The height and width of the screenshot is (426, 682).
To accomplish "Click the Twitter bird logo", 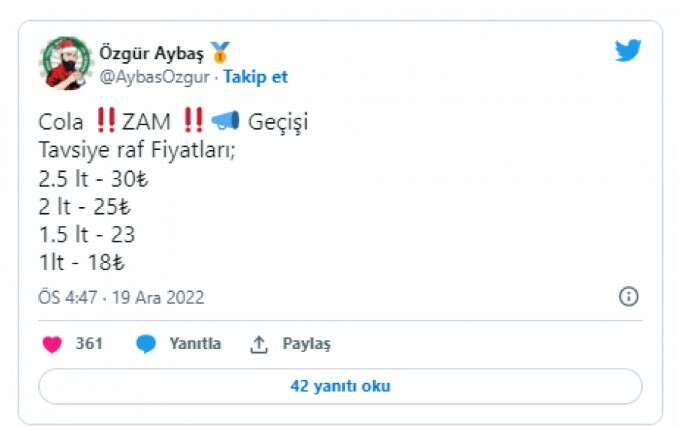I will click(628, 50).
